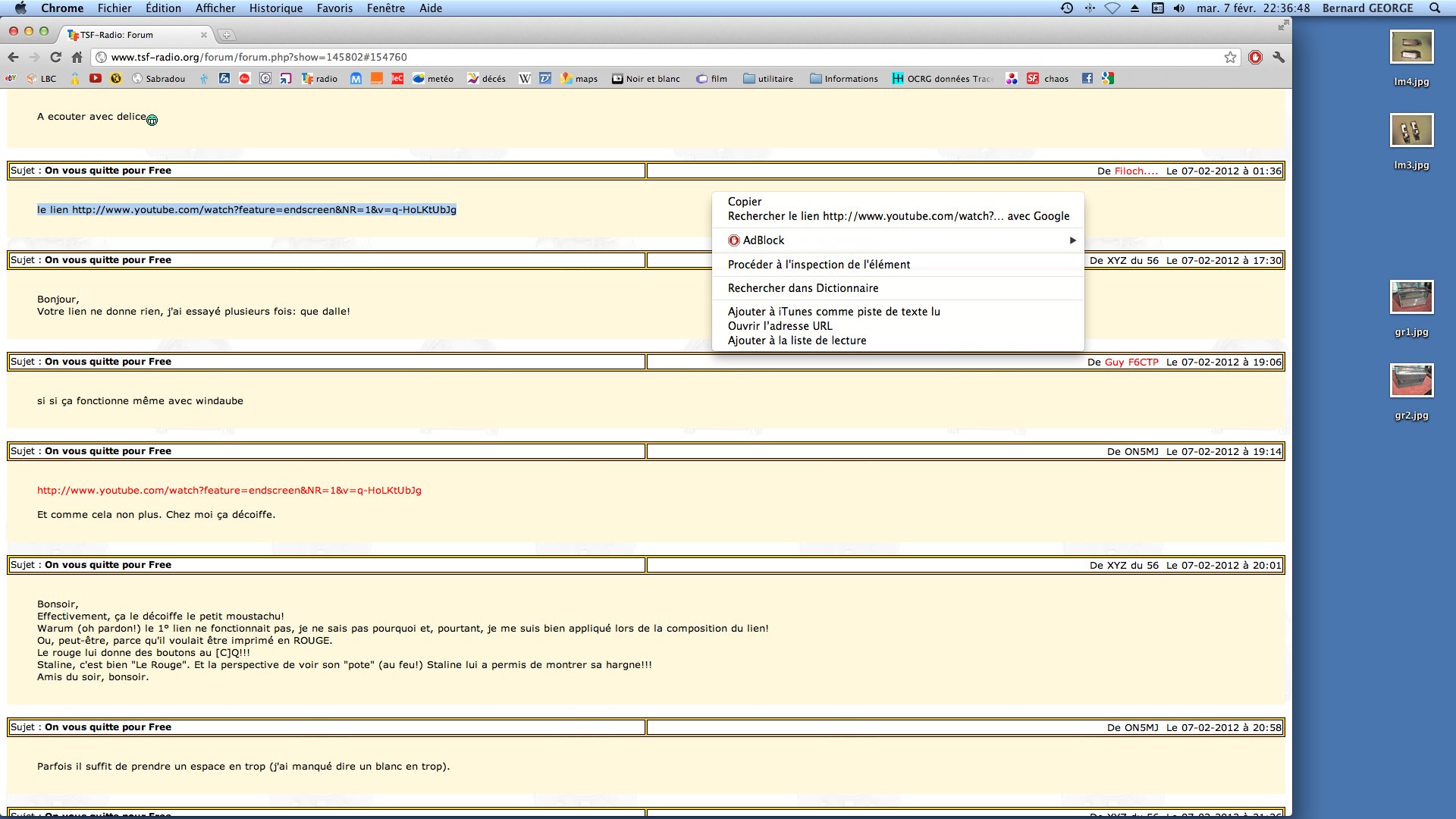Open new tab button
The height and width of the screenshot is (819, 1456).
[226, 35]
